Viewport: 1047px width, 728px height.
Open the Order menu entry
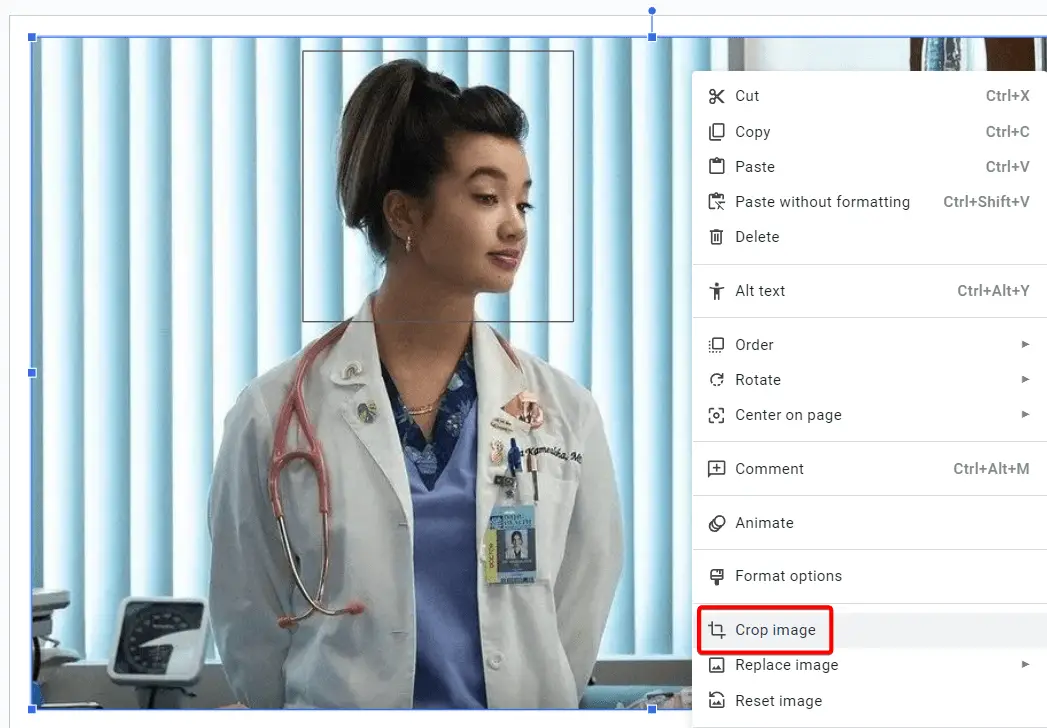(869, 345)
